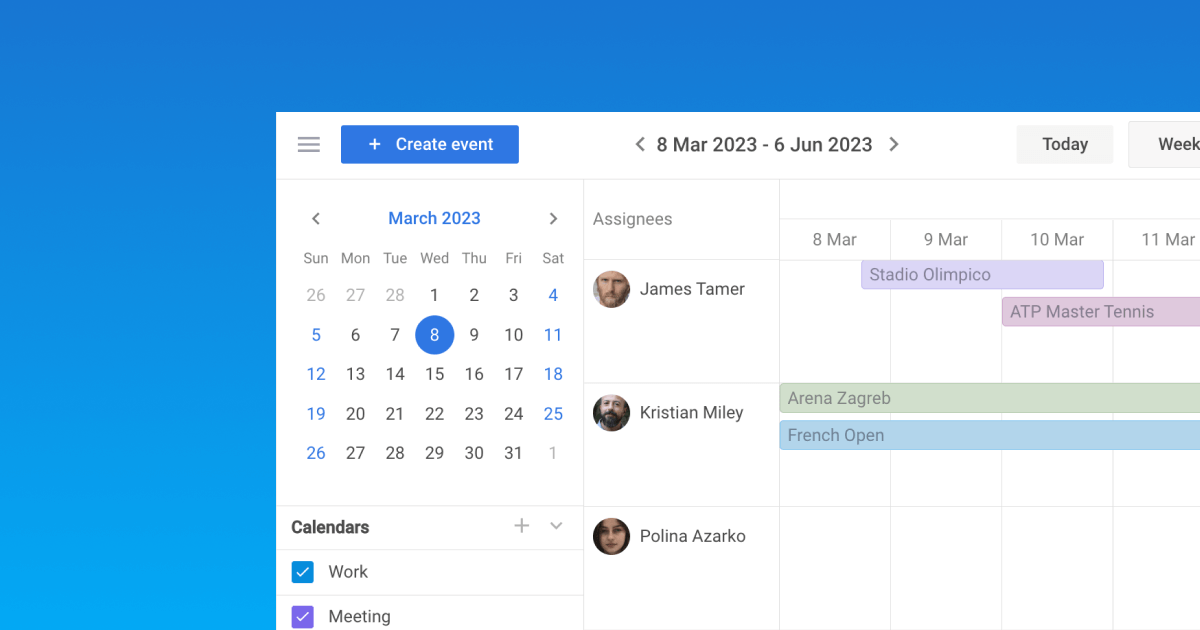Go to February with mini calendar back chevron
1200x630 pixels.
[x=316, y=218]
